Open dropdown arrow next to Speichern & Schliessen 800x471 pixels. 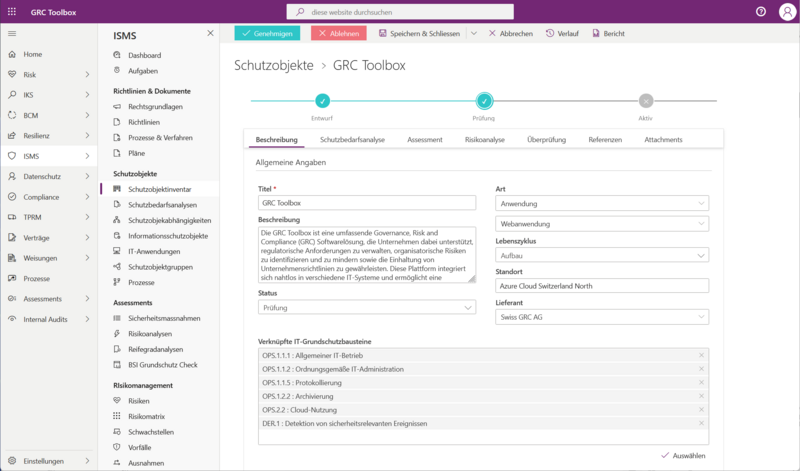[x=473, y=33]
